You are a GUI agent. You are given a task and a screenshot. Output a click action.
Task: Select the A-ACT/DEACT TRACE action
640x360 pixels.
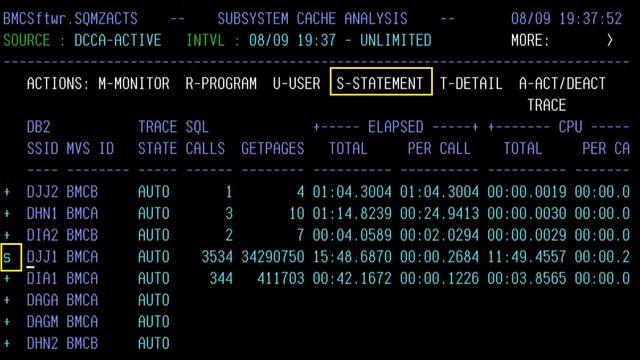click(x=562, y=94)
